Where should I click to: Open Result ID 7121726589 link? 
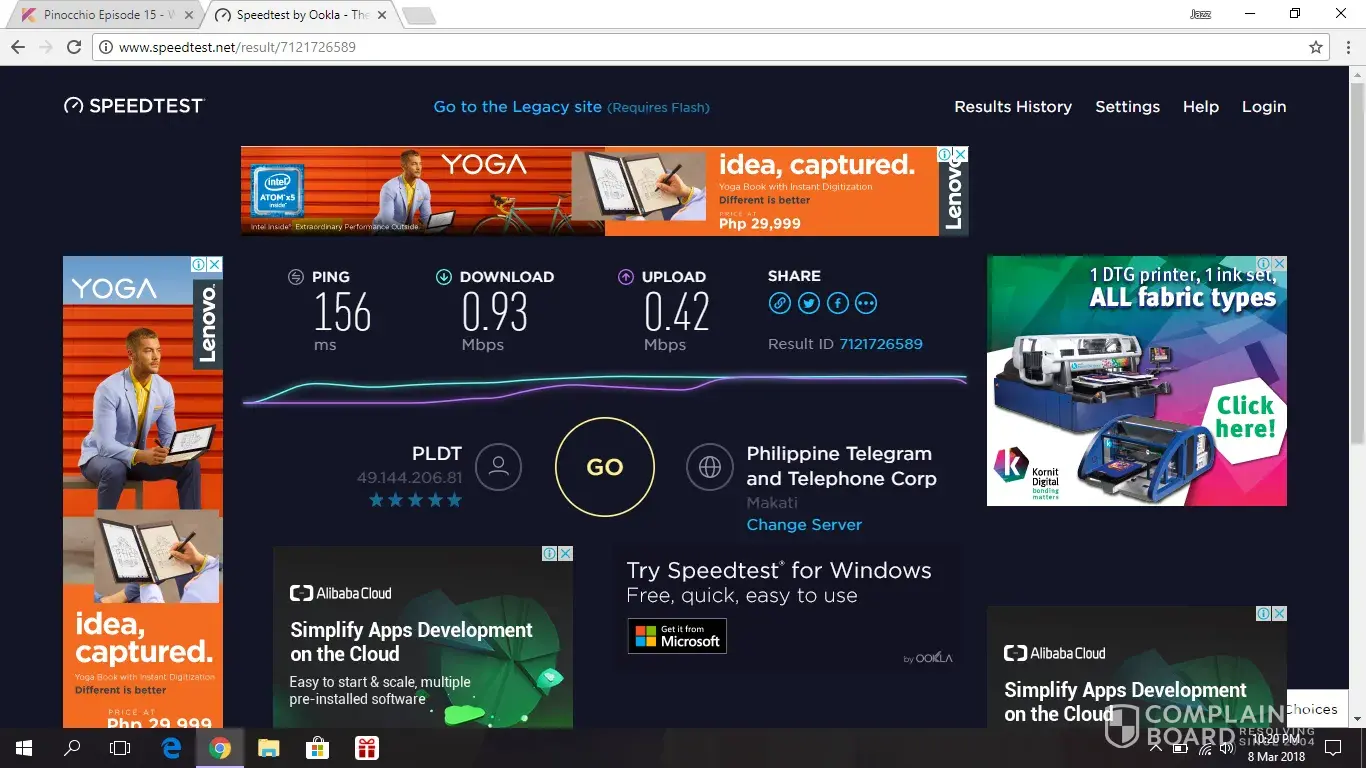coord(881,344)
